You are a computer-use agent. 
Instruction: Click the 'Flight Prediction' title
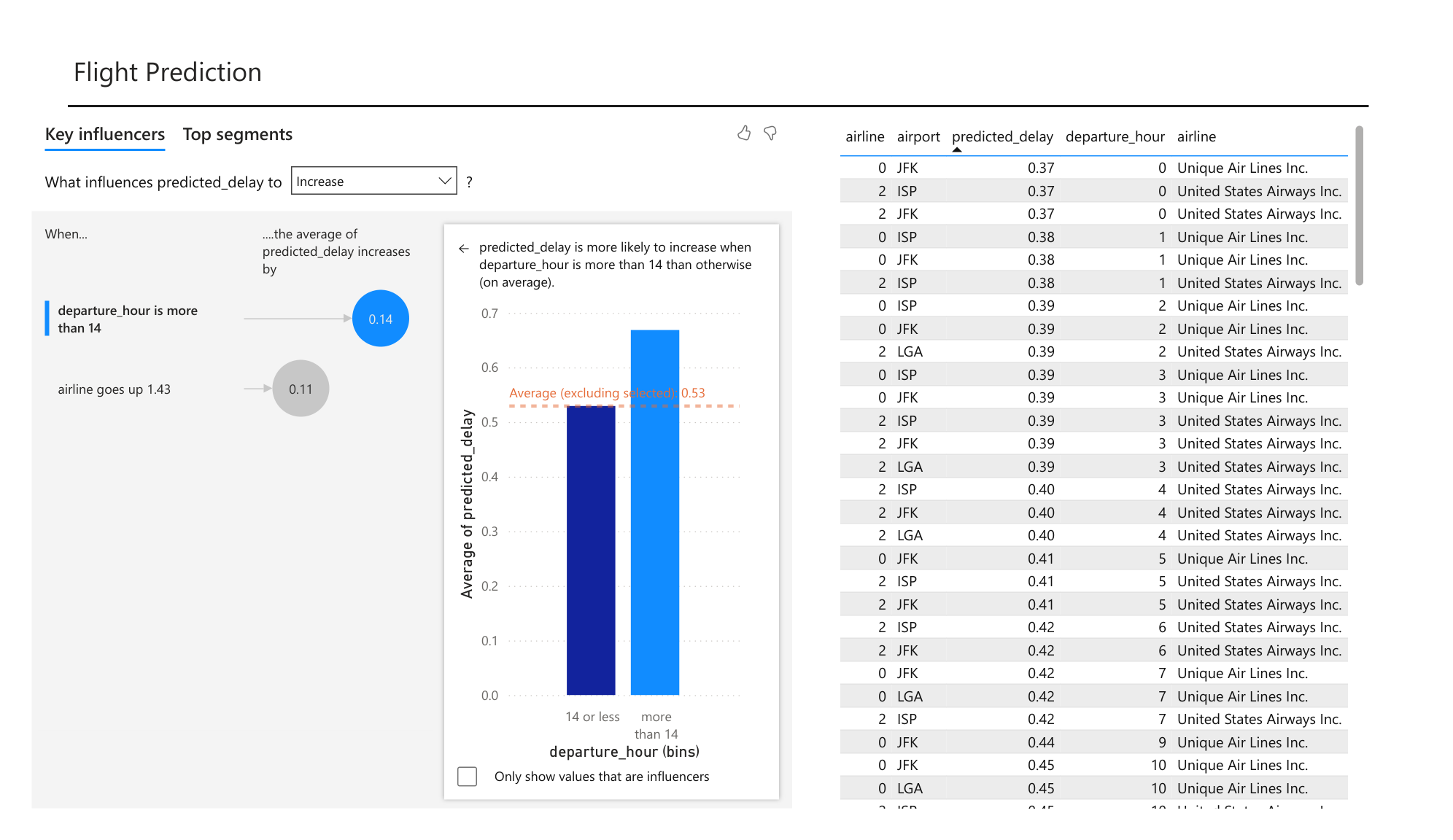pos(168,72)
